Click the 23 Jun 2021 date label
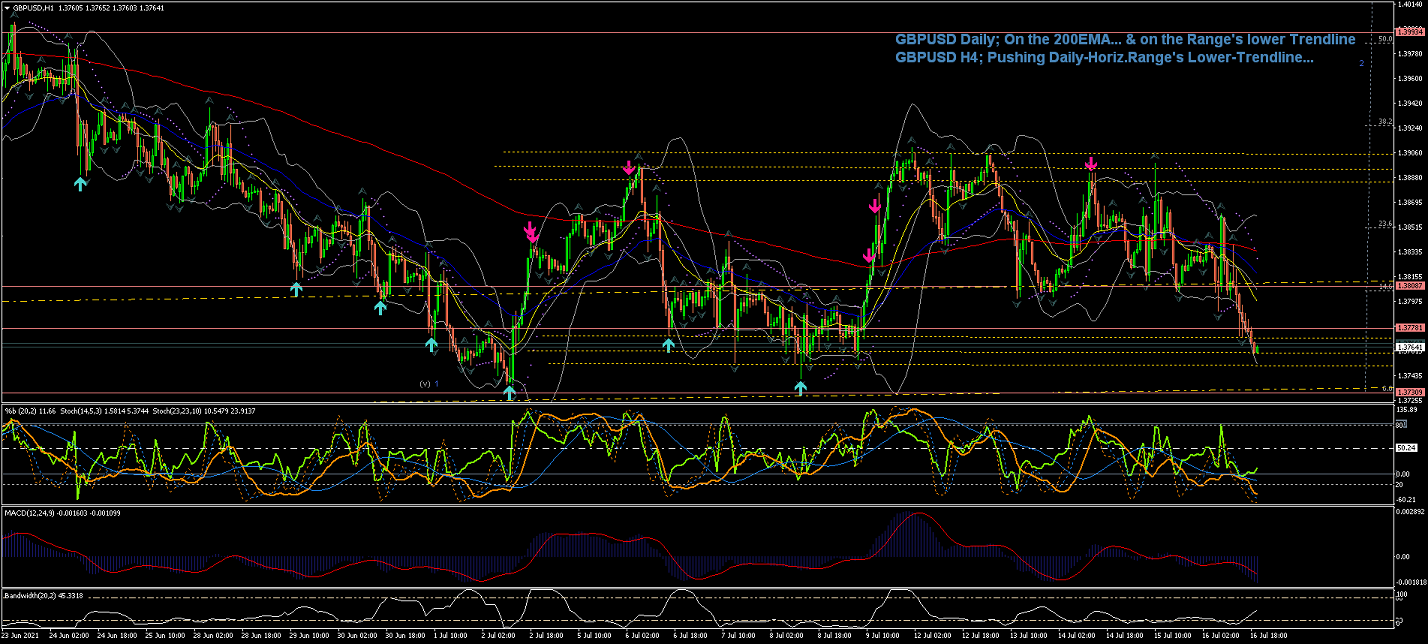The height and width of the screenshot is (644, 1428). point(21,634)
